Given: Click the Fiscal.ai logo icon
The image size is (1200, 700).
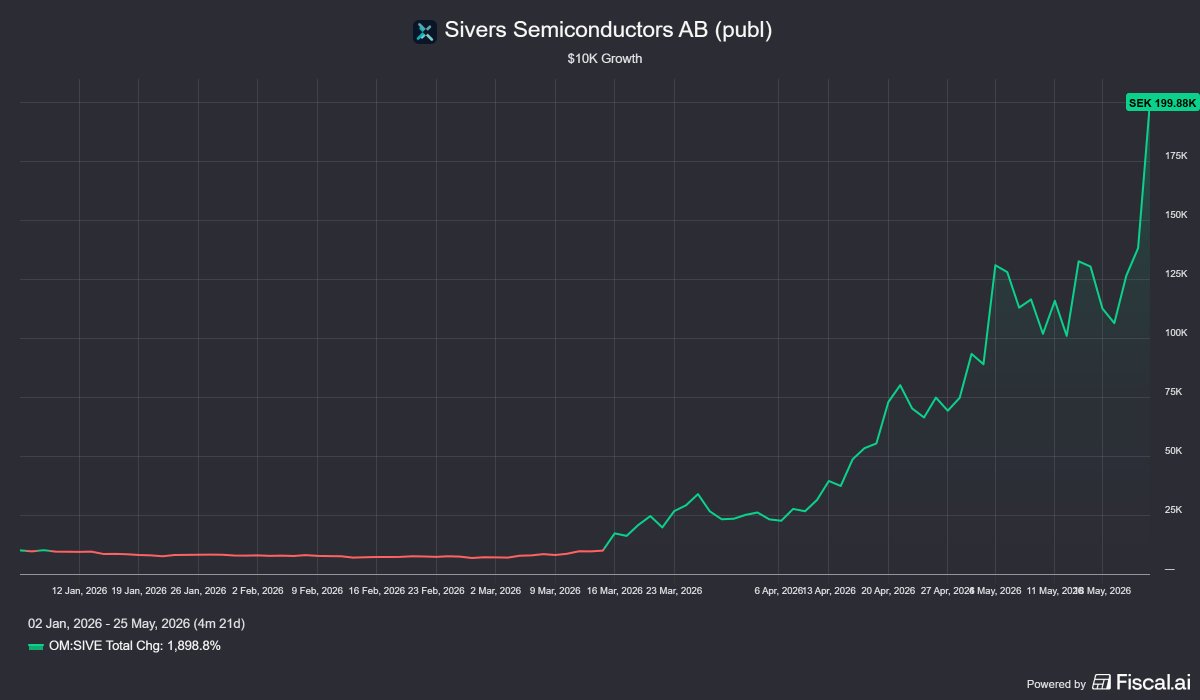Looking at the screenshot, I should coord(1102,683).
